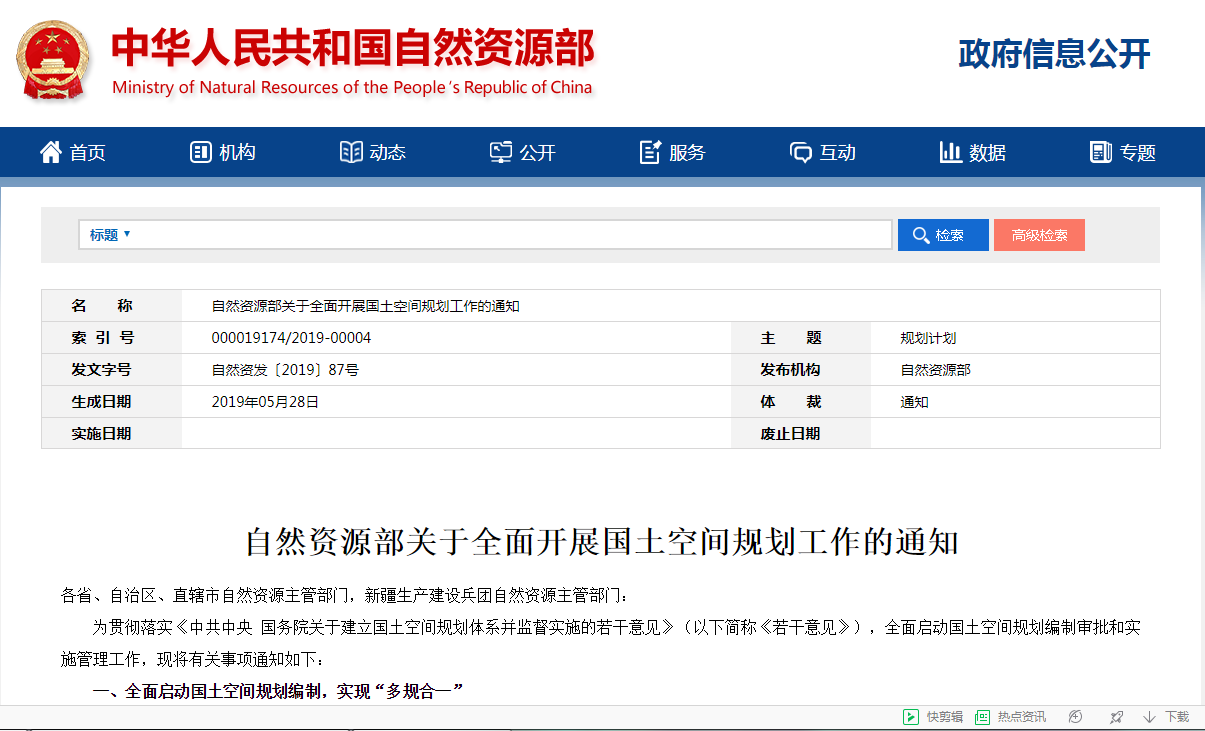The image size is (1205, 731).
Task: Open the 互动 menu item
Action: tap(837, 153)
